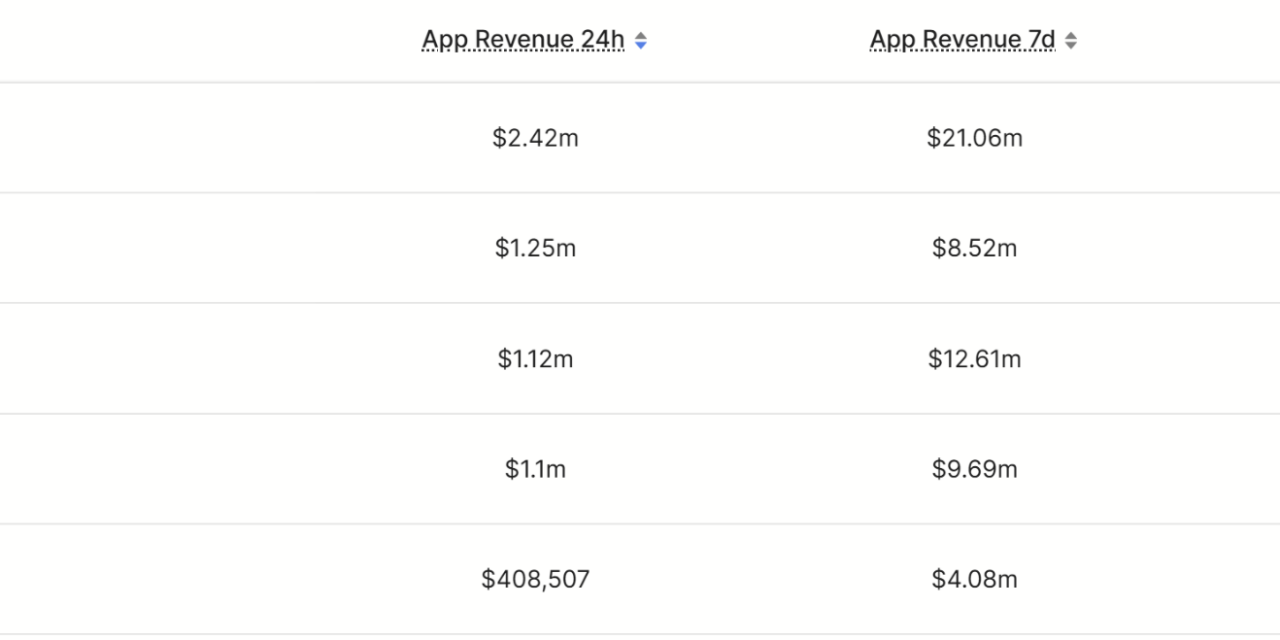The height and width of the screenshot is (640, 1280).
Task: Select the $2.42m 24h revenue cell
Action: [535, 138]
